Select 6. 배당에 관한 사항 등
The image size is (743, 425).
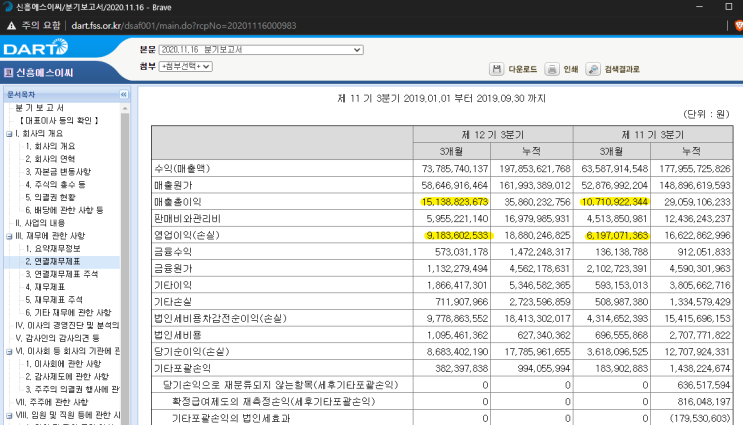click(64, 210)
